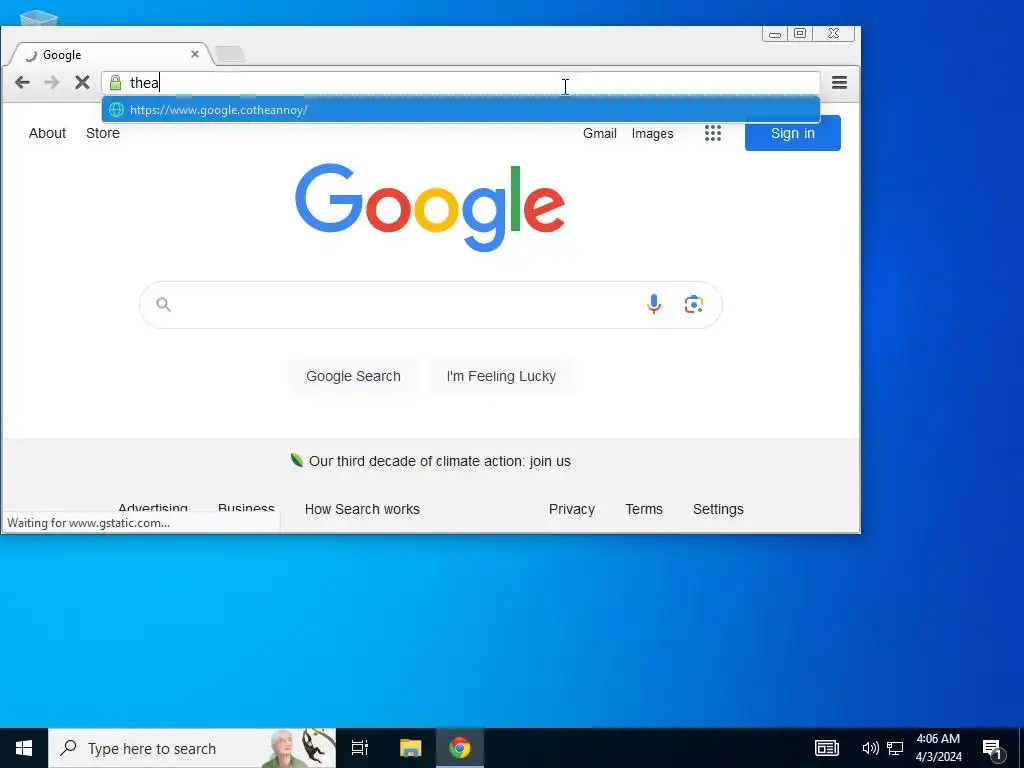Click the leaf icon beside climate text
1024x768 pixels.
click(x=296, y=460)
